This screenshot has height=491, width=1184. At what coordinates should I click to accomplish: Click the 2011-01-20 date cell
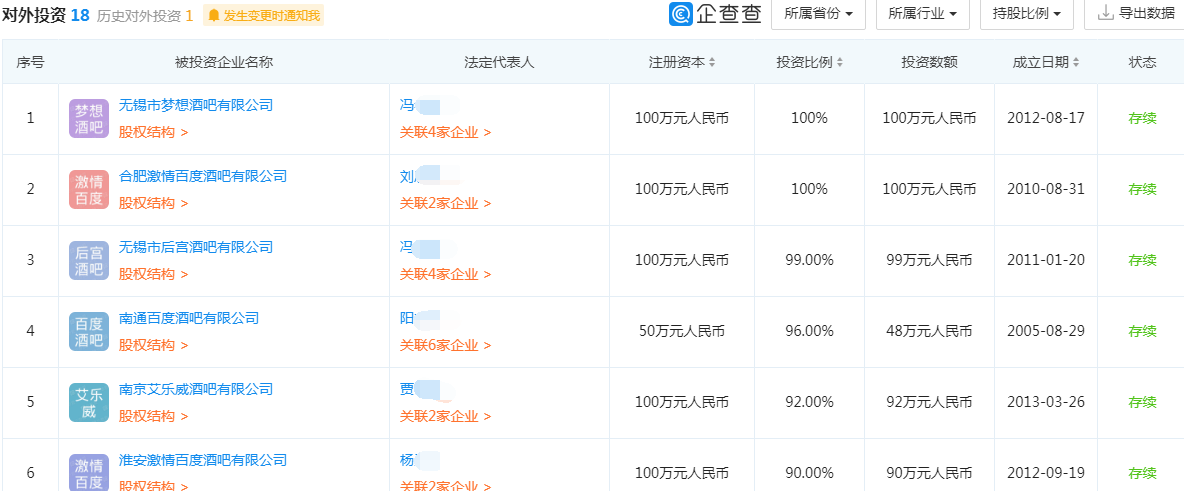point(1046,261)
